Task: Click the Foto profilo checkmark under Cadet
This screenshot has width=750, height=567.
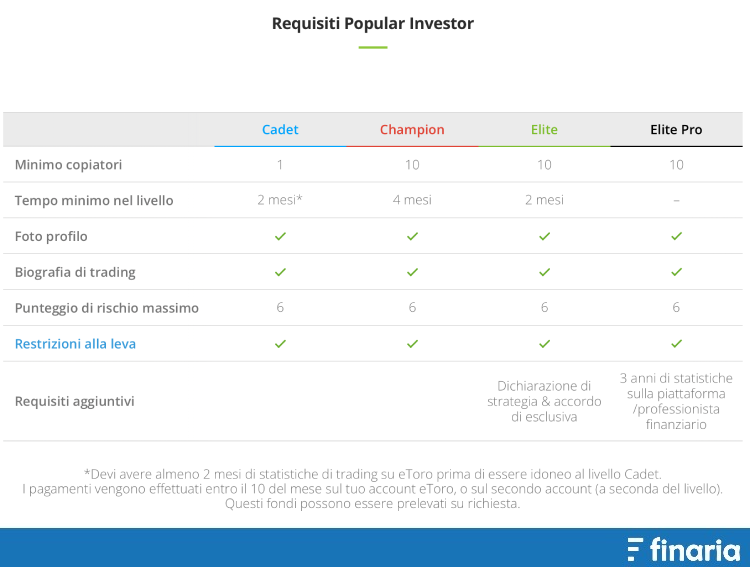Action: pyautogui.click(x=280, y=236)
